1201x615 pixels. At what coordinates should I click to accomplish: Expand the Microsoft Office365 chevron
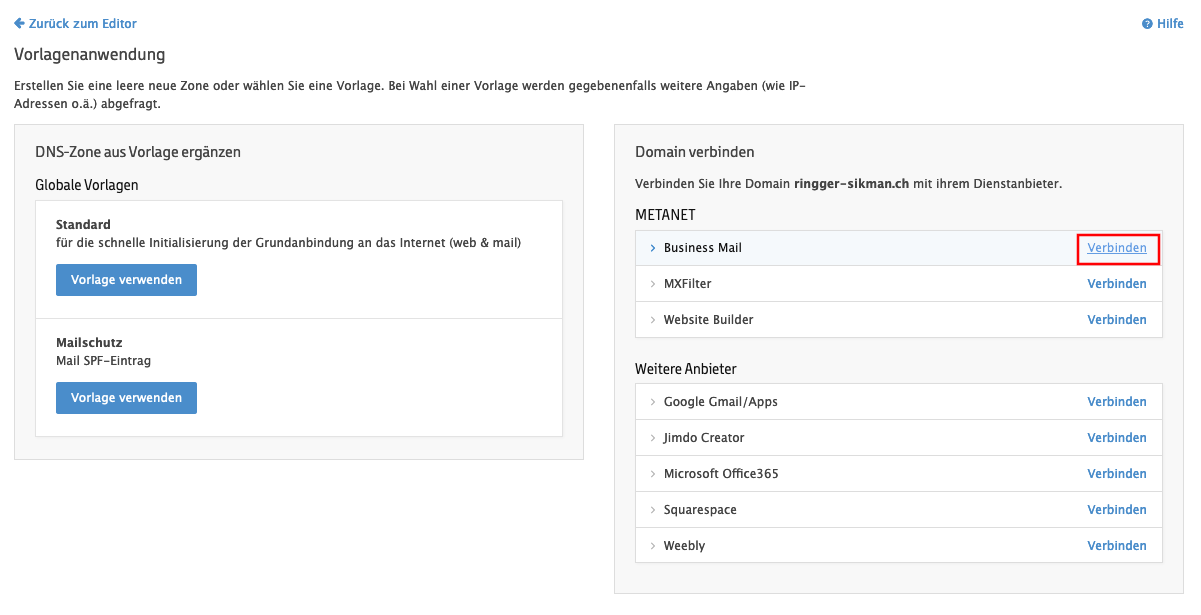point(653,474)
